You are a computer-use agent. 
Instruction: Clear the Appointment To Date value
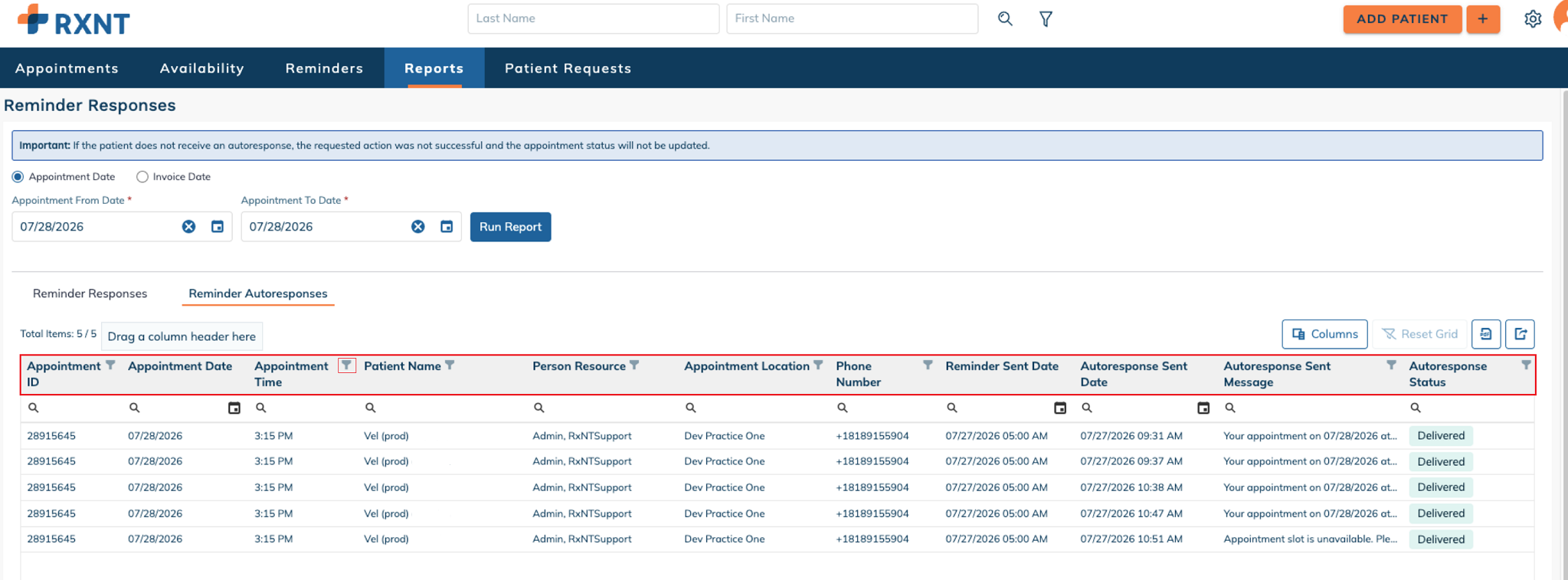(417, 227)
